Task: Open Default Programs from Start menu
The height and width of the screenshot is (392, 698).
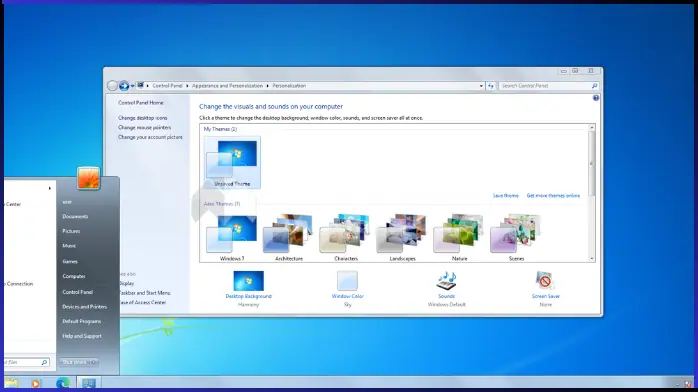Action: pyautogui.click(x=81, y=321)
